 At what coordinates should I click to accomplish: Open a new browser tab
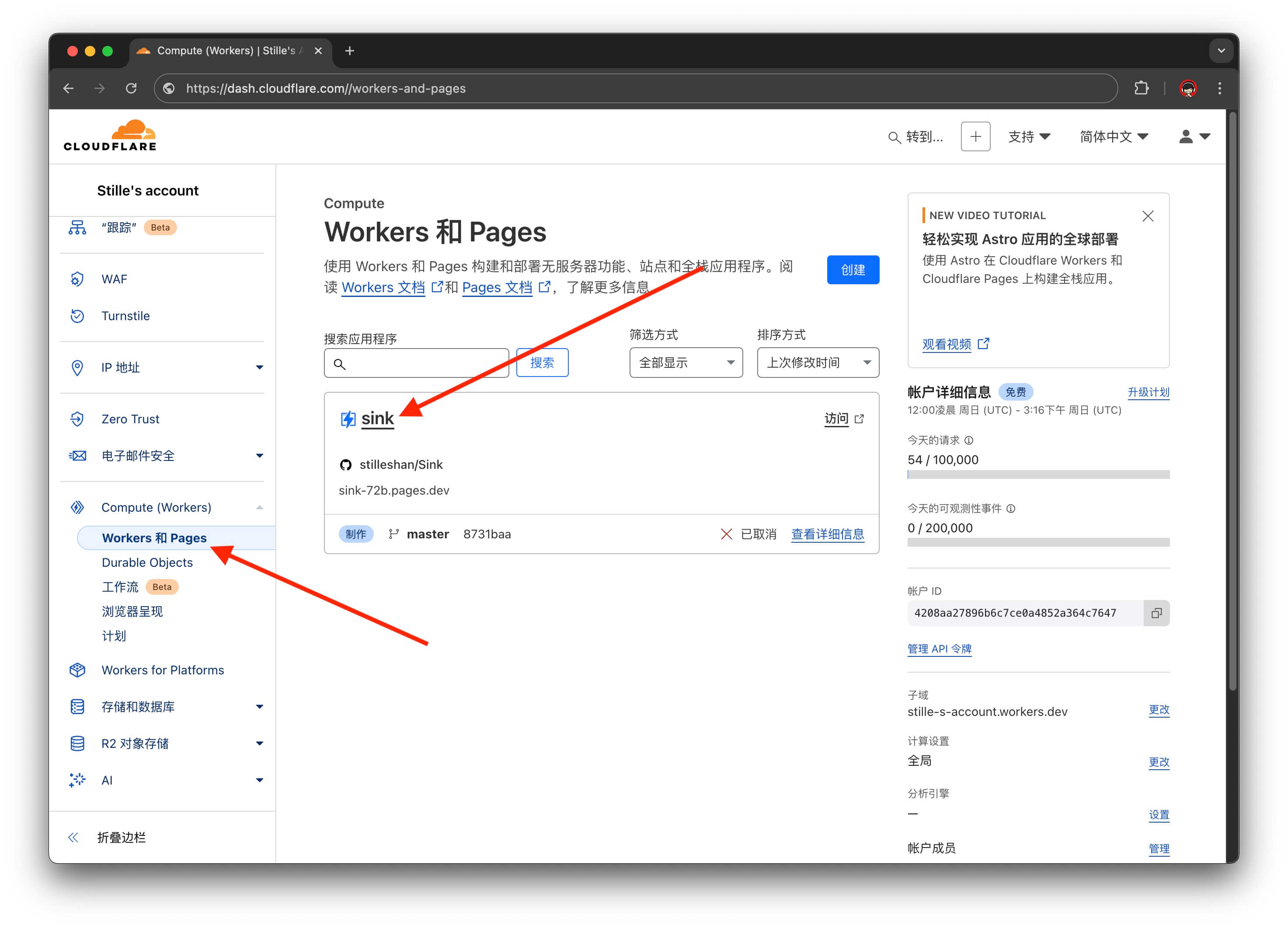(350, 51)
